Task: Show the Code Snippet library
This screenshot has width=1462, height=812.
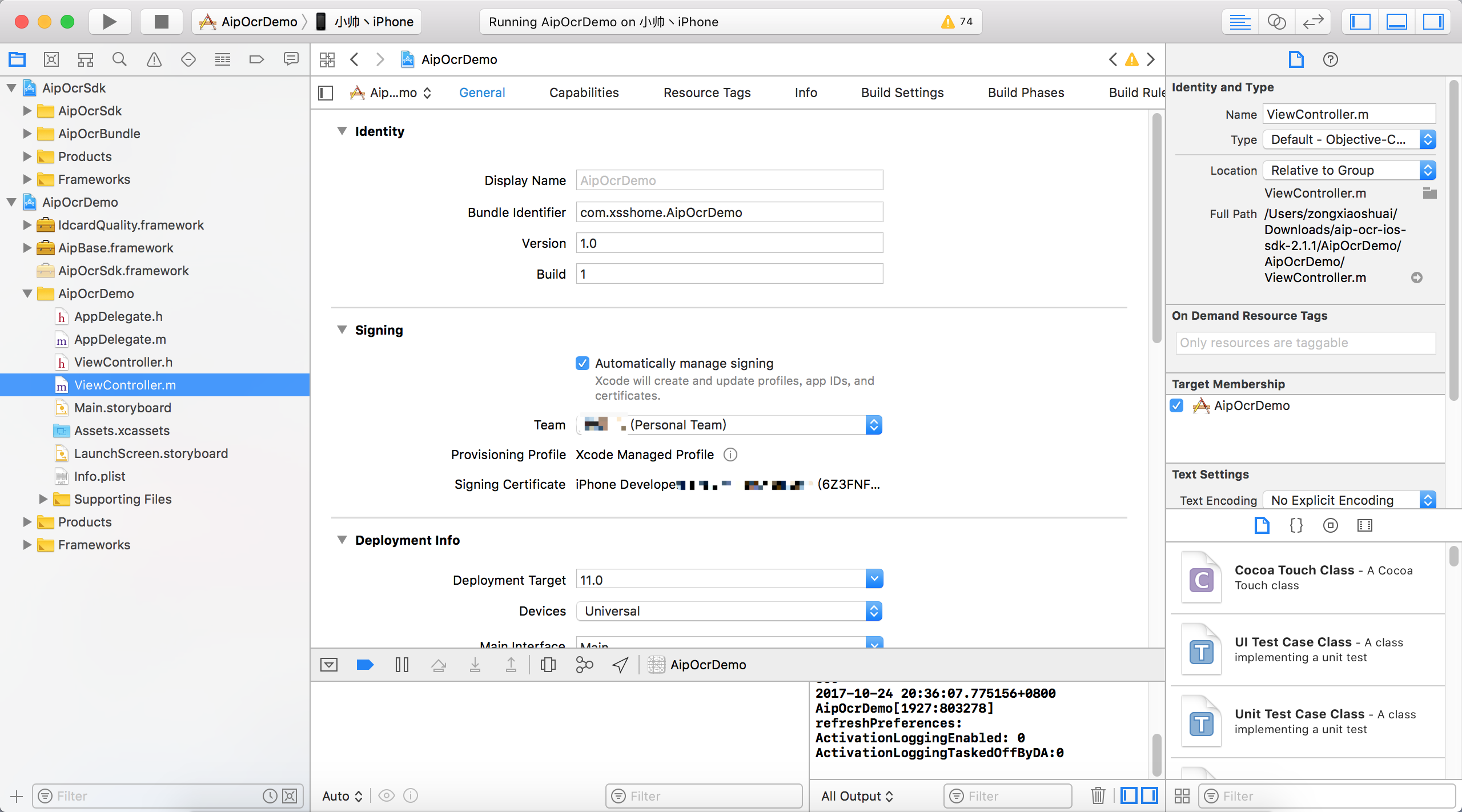Action: click(x=1296, y=525)
